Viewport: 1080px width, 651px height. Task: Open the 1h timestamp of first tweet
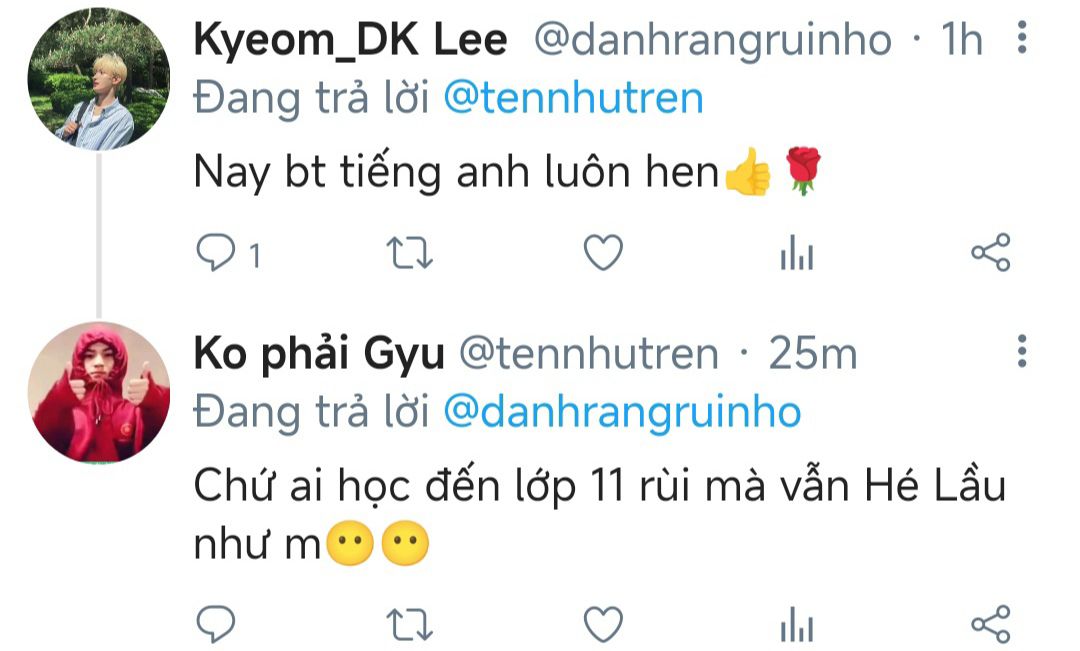(x=962, y=39)
